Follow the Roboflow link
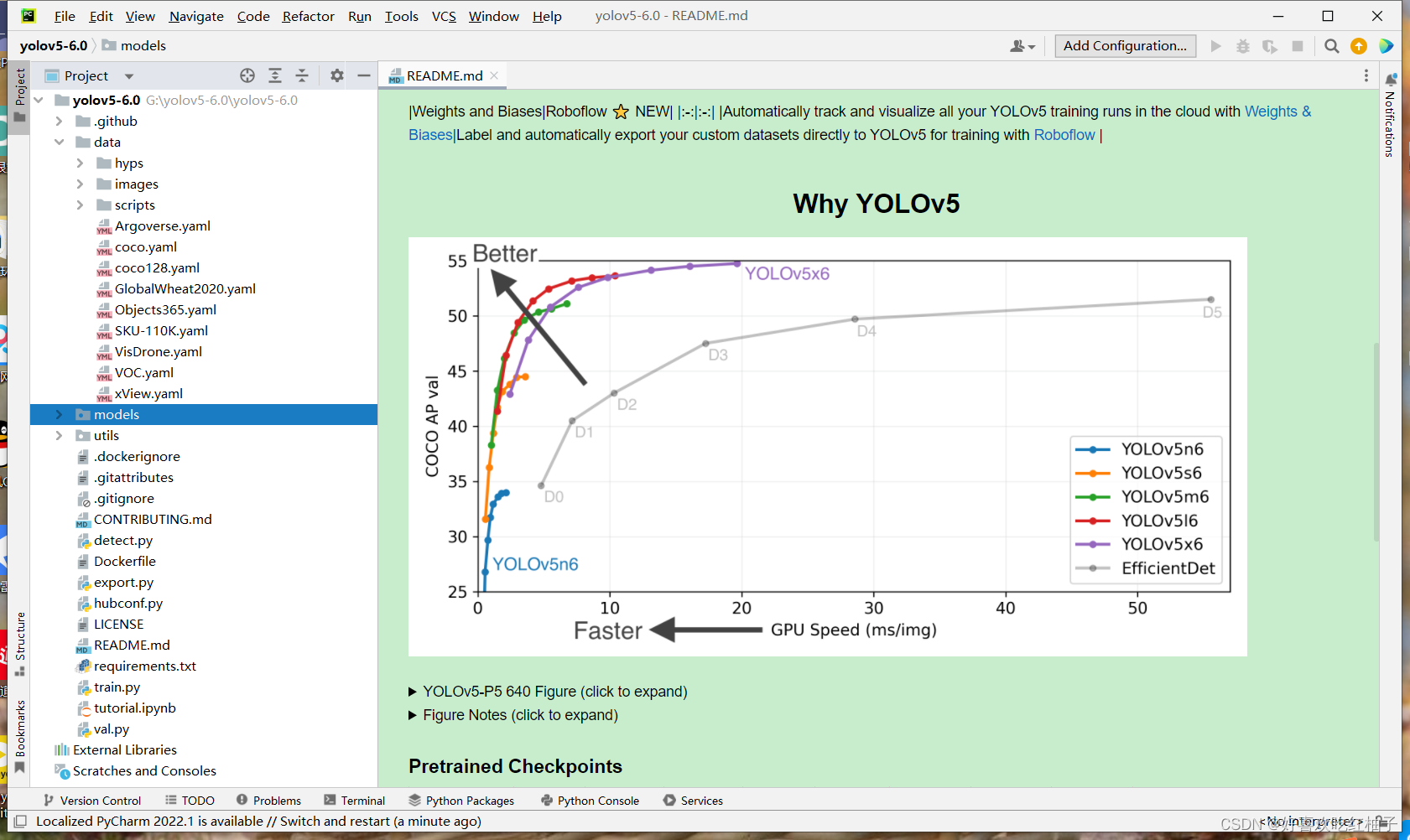Screen dimensions: 1410x840 point(1064,135)
